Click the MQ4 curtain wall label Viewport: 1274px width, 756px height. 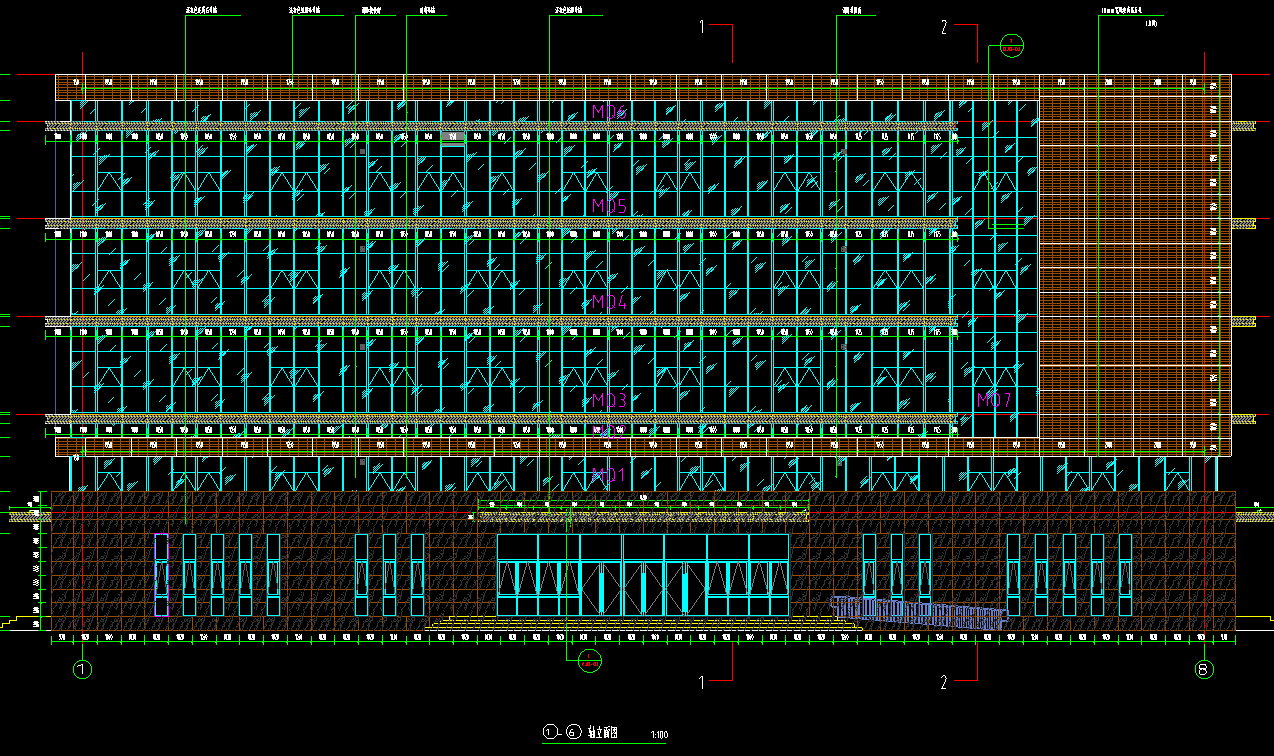[x=608, y=301]
